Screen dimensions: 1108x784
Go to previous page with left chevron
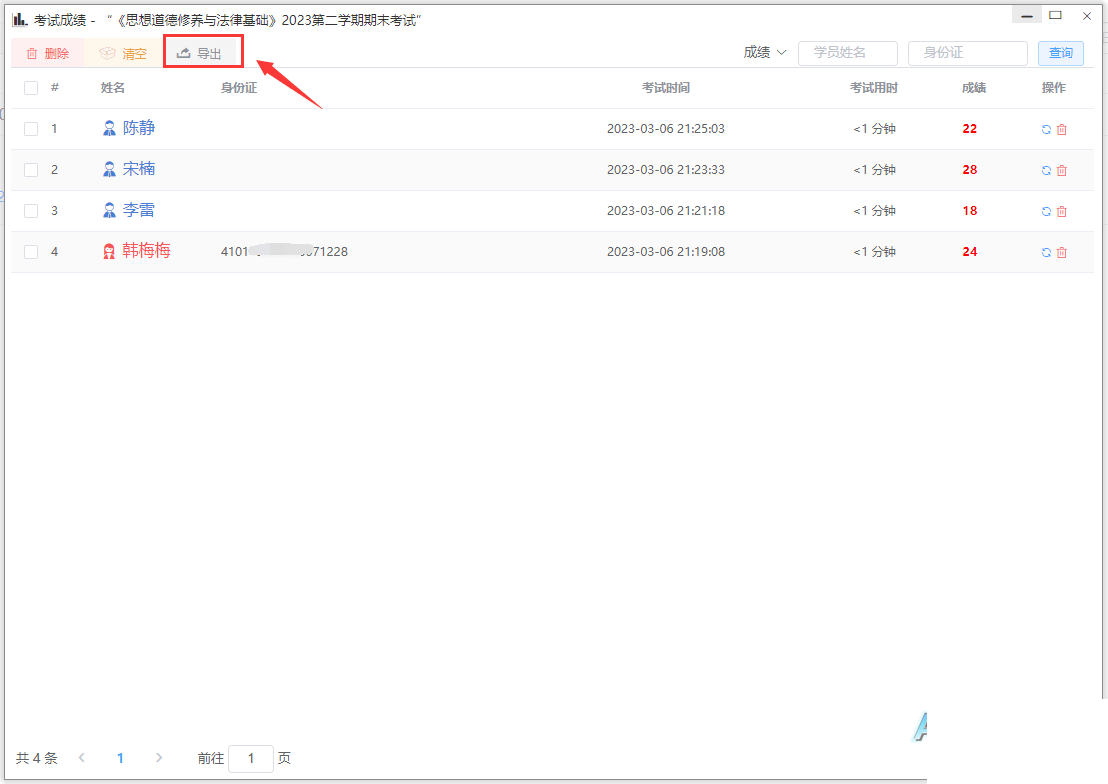[x=82, y=758]
